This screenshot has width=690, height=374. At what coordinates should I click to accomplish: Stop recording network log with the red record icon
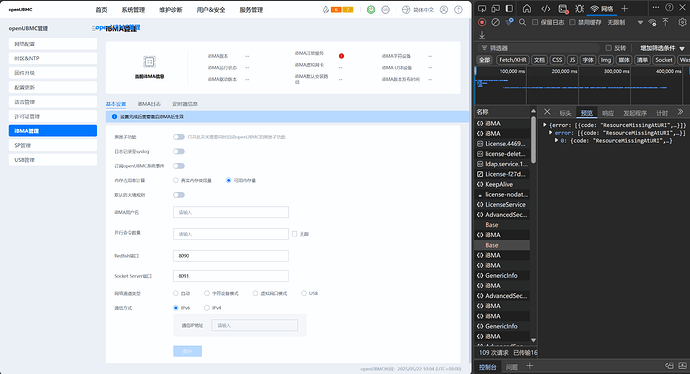click(482, 22)
